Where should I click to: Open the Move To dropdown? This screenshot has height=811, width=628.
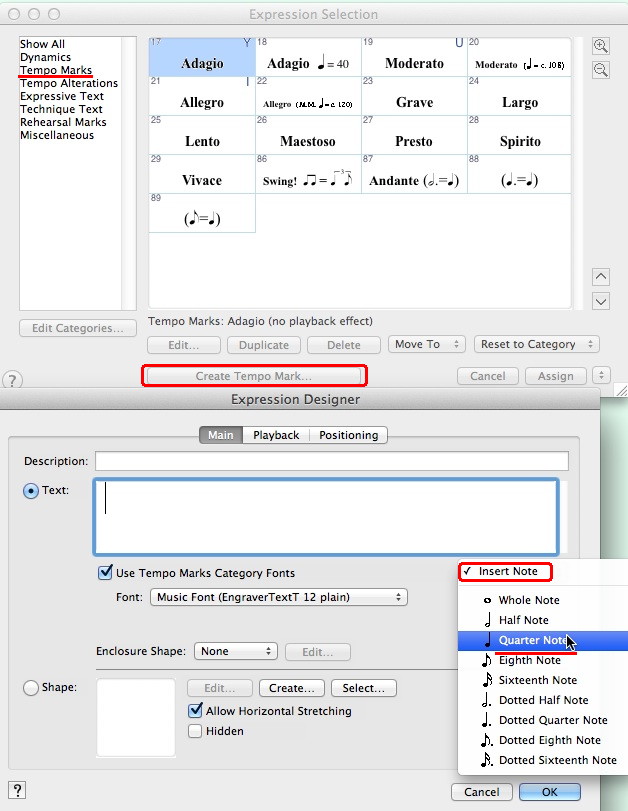click(x=427, y=344)
